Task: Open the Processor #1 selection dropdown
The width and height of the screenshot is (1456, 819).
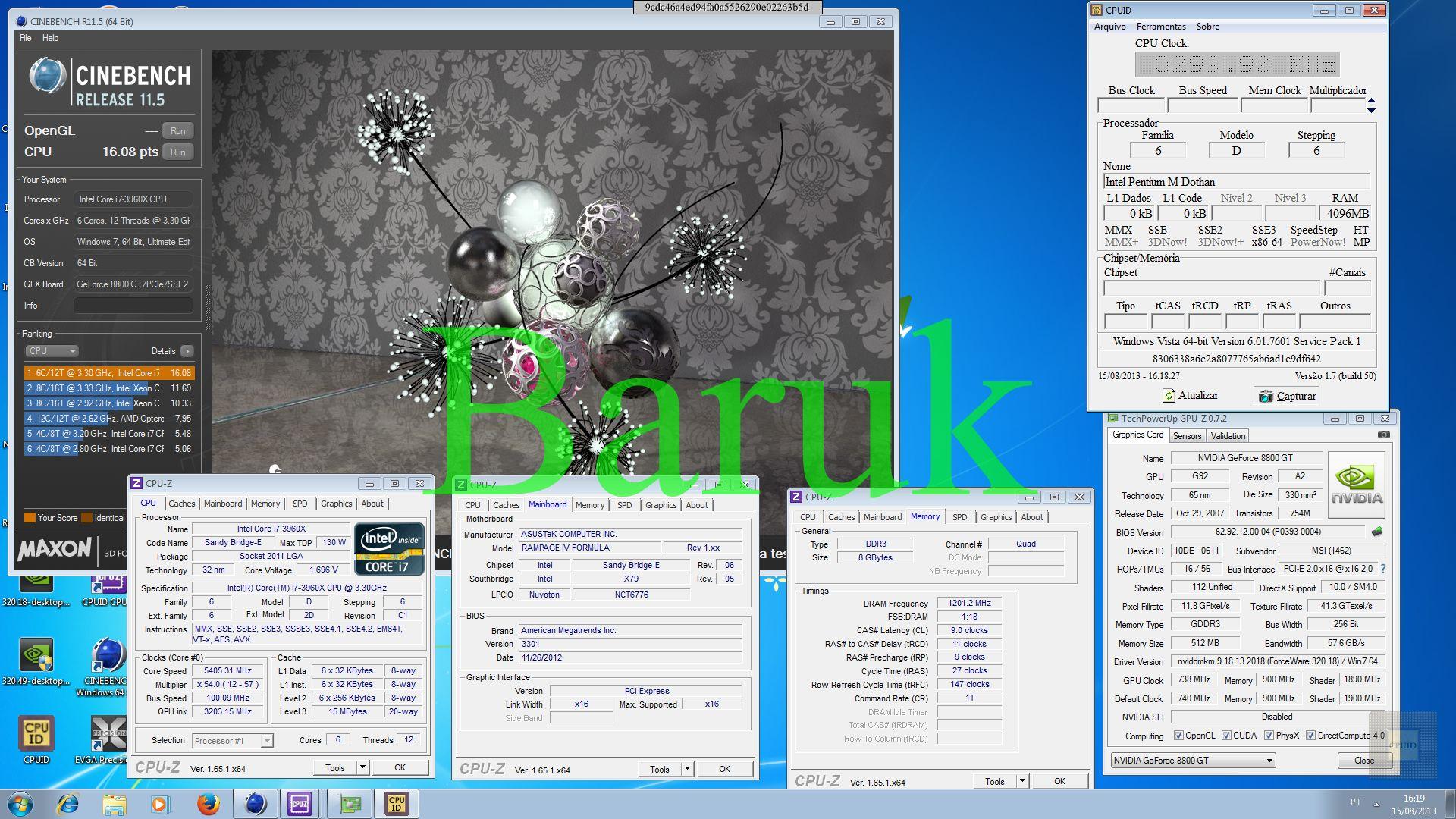Action: pyautogui.click(x=232, y=741)
